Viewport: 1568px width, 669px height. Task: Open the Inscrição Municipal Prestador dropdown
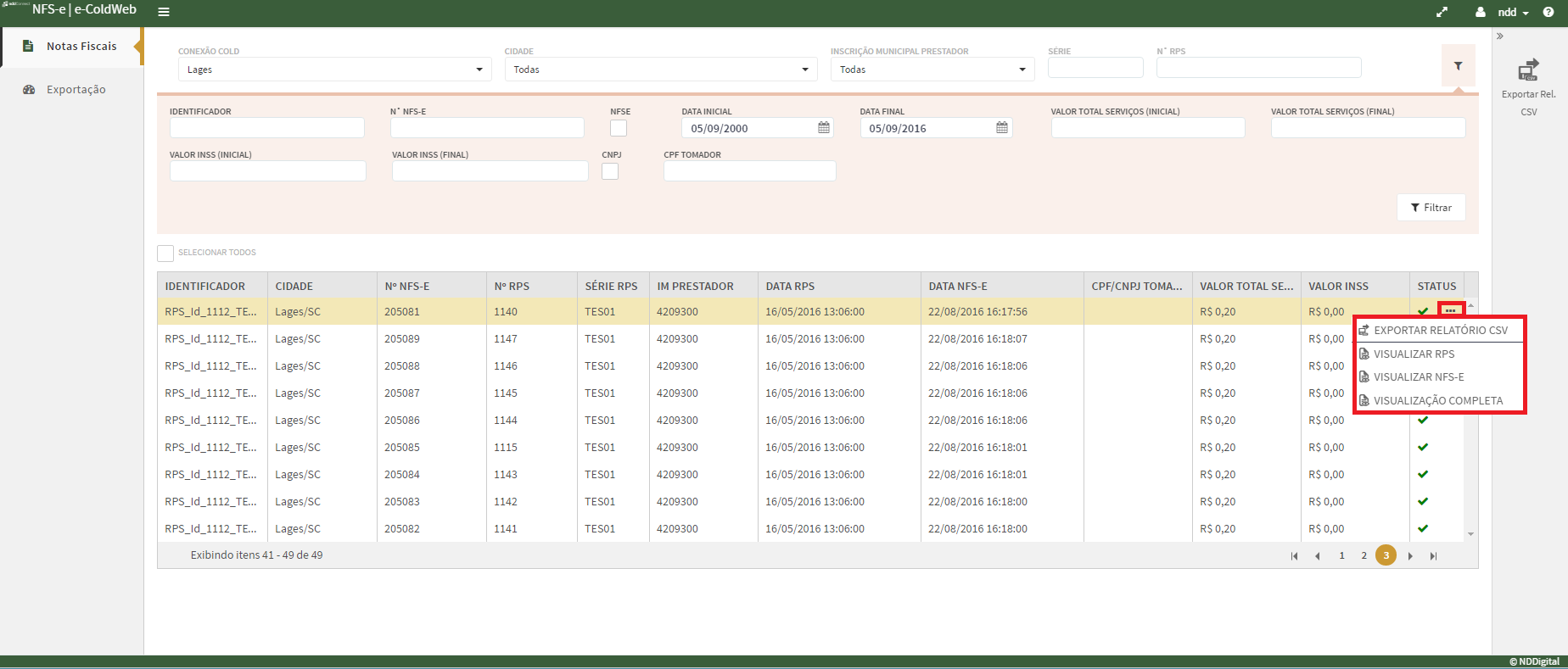click(x=932, y=70)
